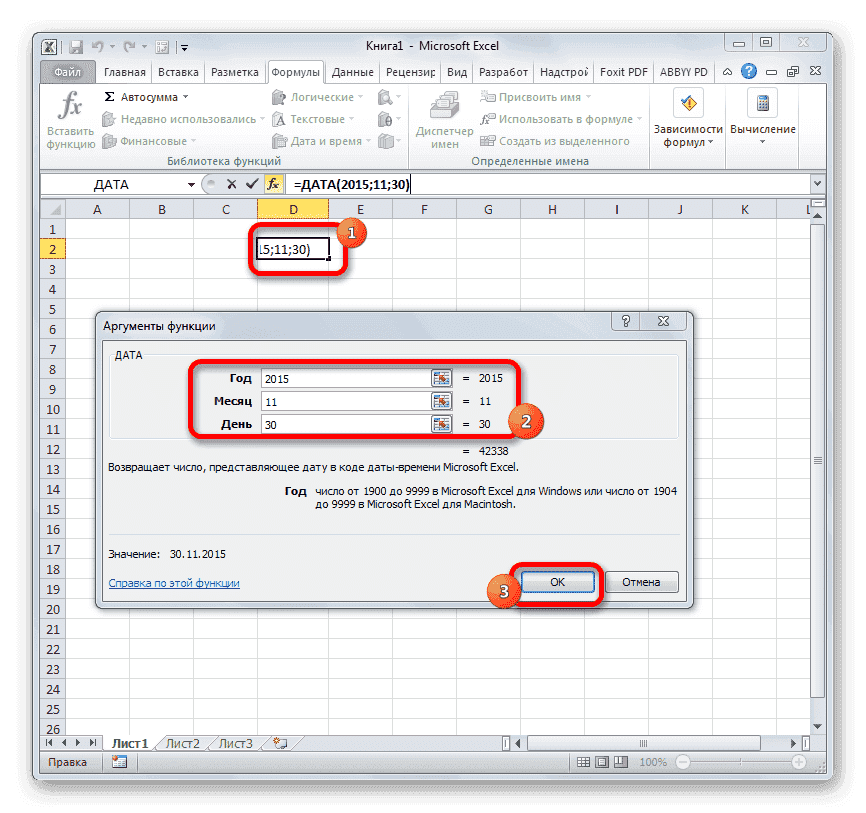Click inside the Месяц input field
This screenshot has height=813, width=866.
[x=350, y=401]
